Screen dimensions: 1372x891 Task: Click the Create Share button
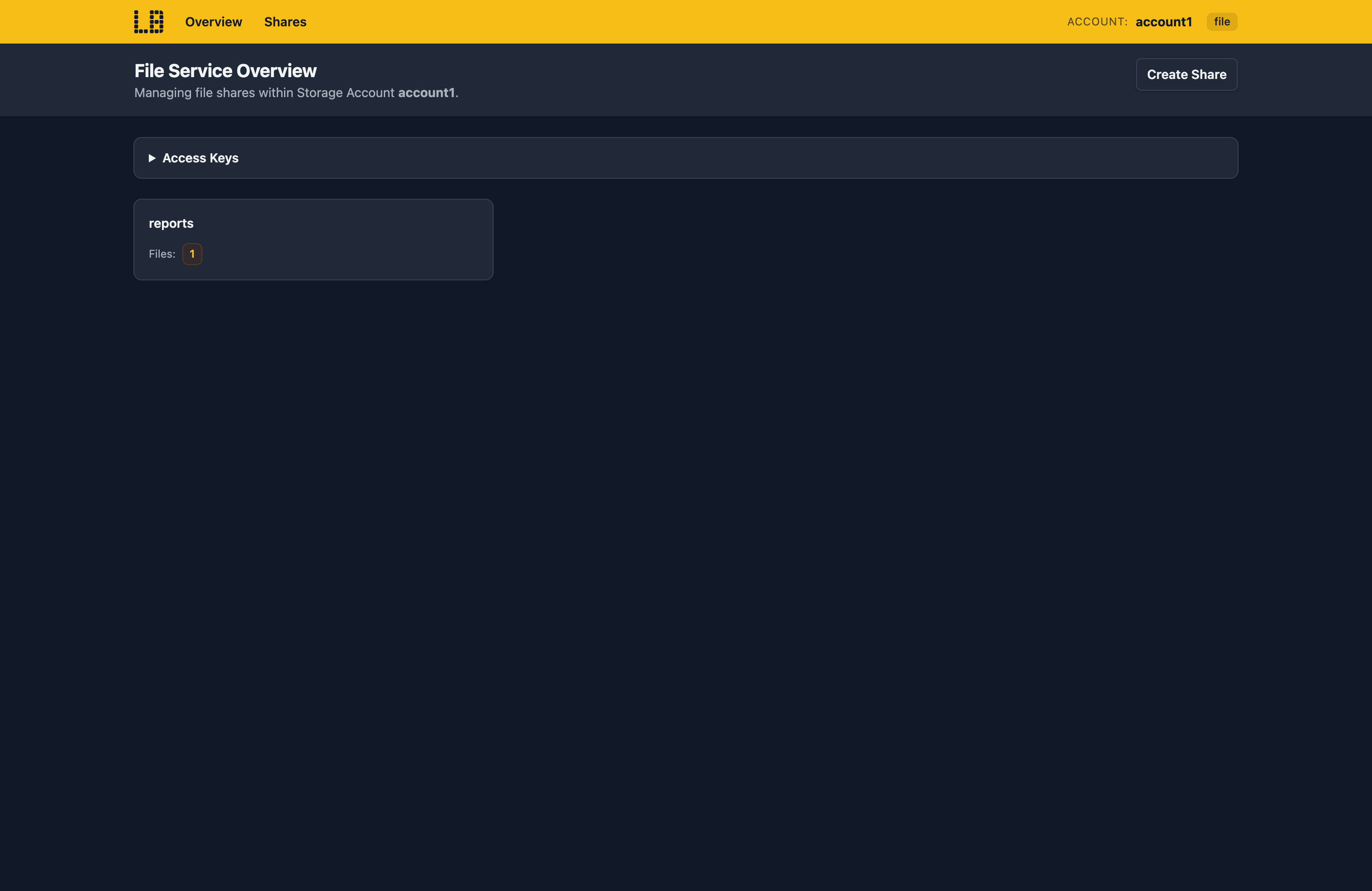pos(1186,74)
